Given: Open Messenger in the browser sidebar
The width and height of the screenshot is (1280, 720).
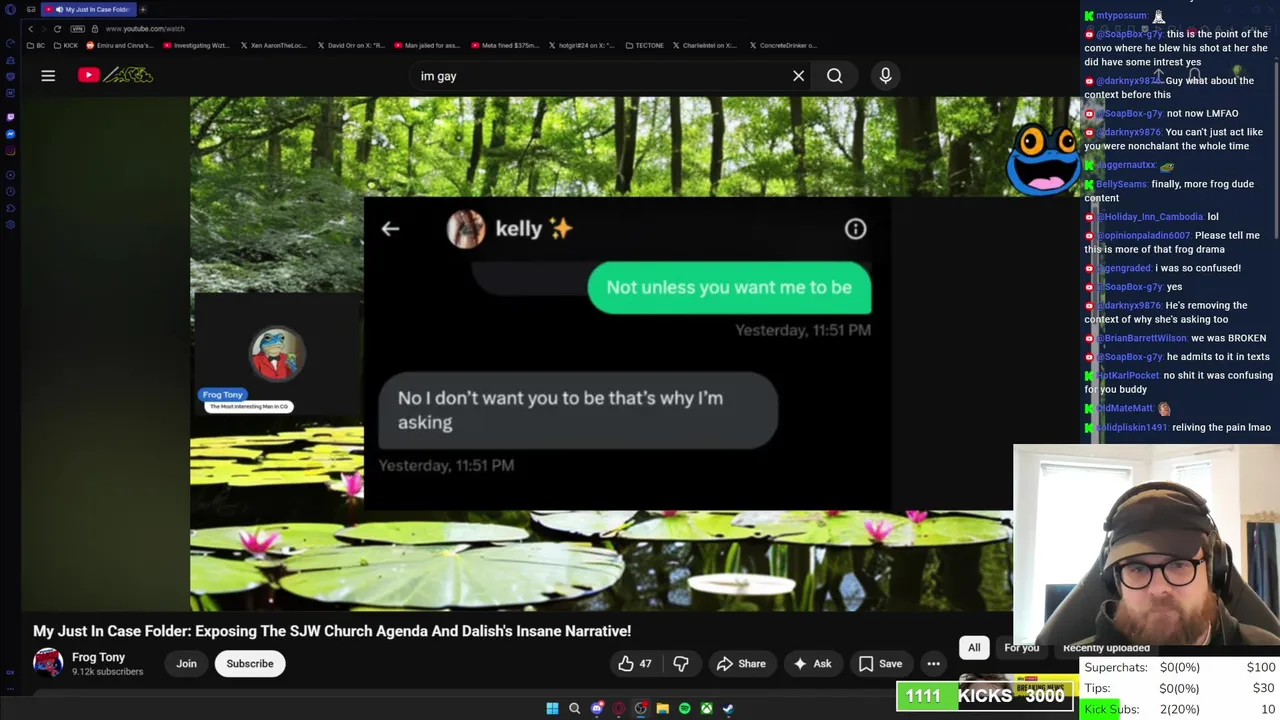Looking at the screenshot, I should 11,134.
